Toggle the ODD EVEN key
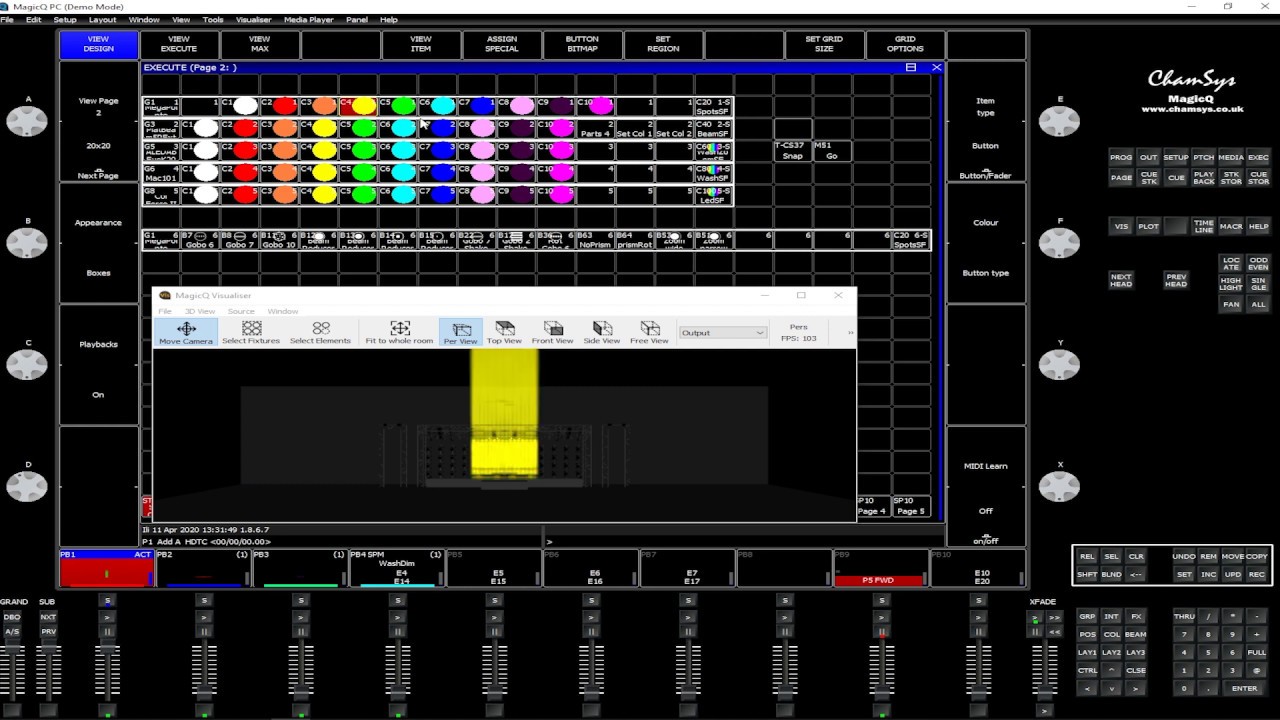Screen dimensions: 1280x720 tap(1258, 263)
